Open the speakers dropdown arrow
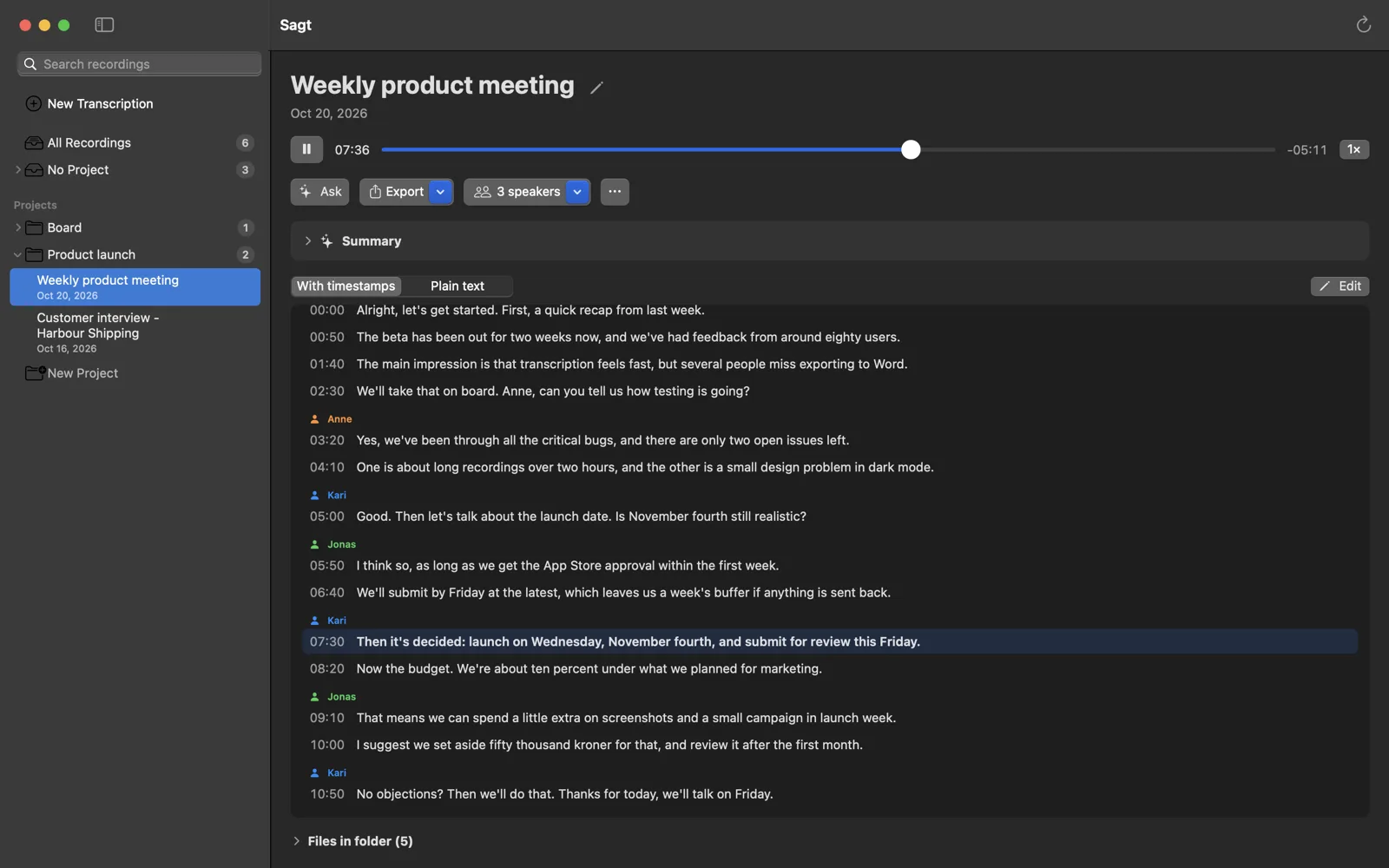Screen dimensions: 1389x868 pyautogui.click(x=577, y=192)
